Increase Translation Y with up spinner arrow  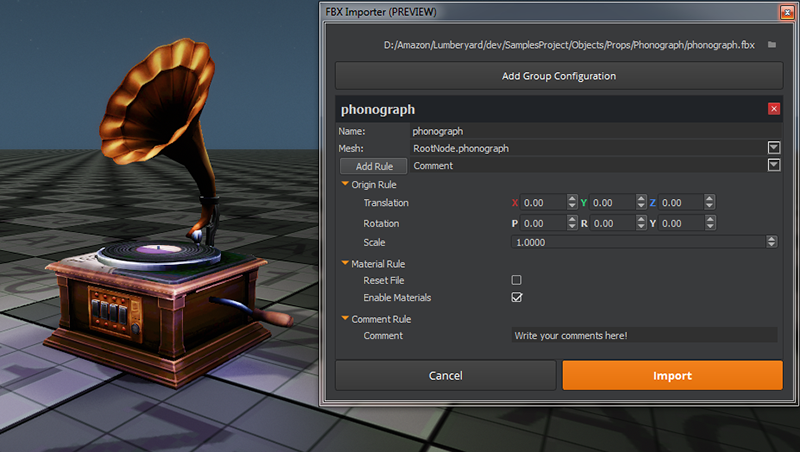pyautogui.click(x=641, y=198)
